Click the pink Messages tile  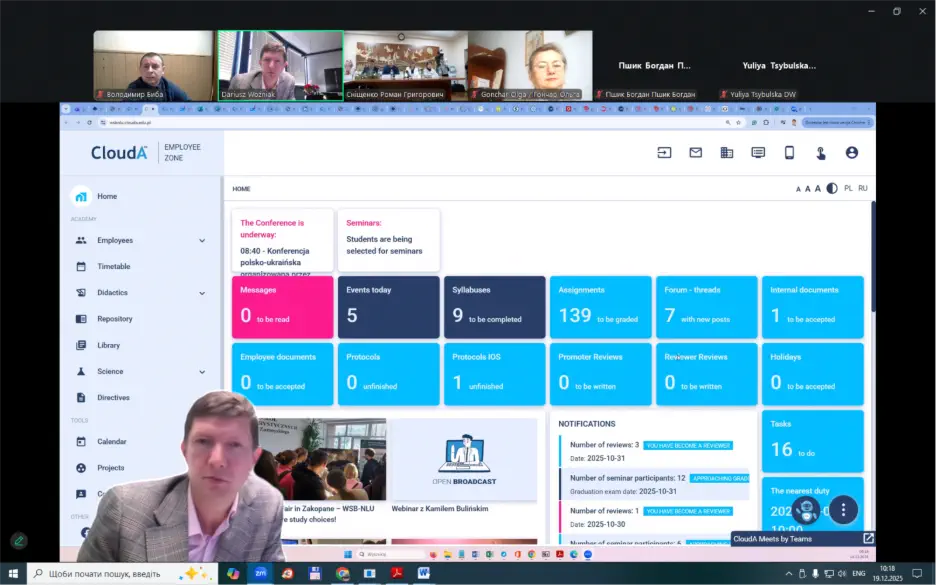(282, 307)
